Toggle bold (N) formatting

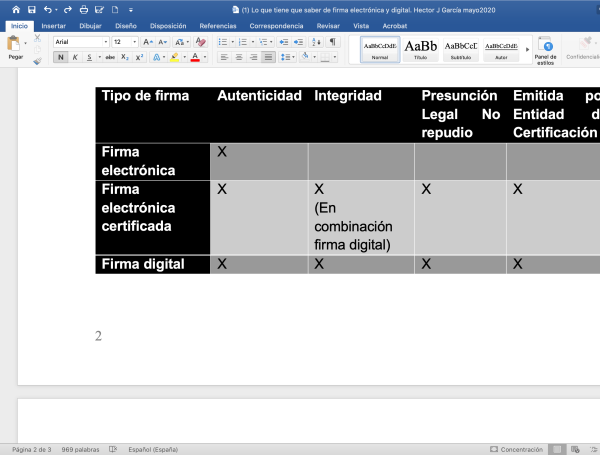point(61,58)
